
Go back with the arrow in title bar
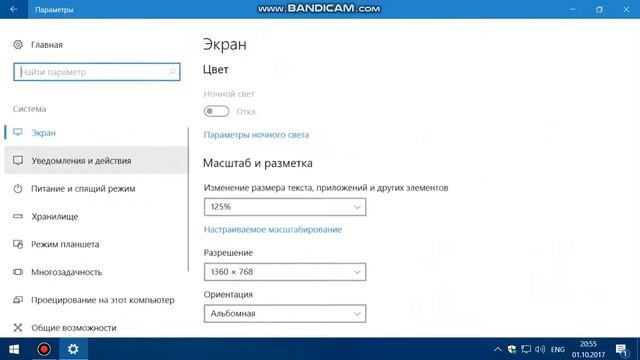[14, 9]
